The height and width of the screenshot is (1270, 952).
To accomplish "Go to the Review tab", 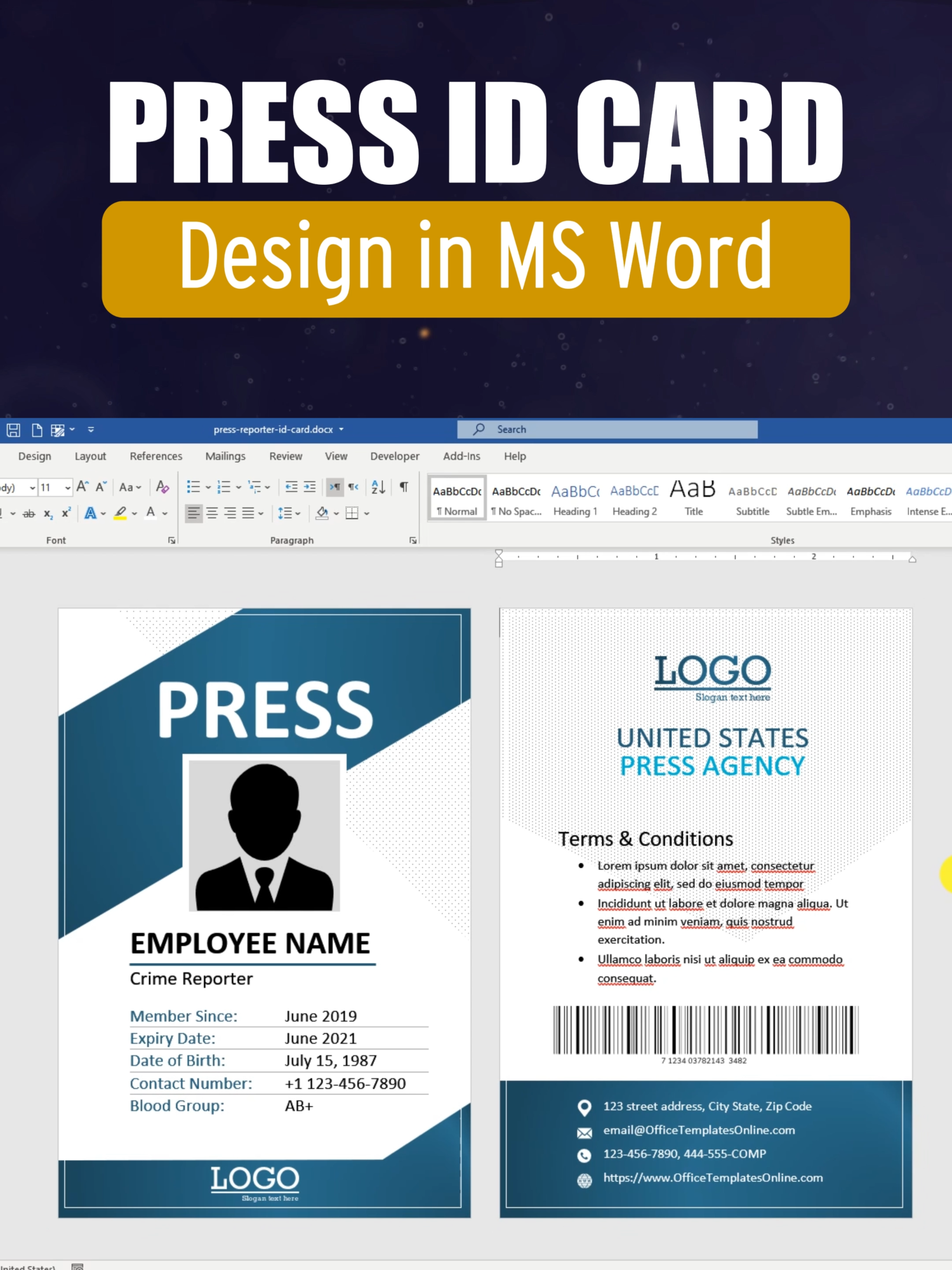I will [x=286, y=457].
